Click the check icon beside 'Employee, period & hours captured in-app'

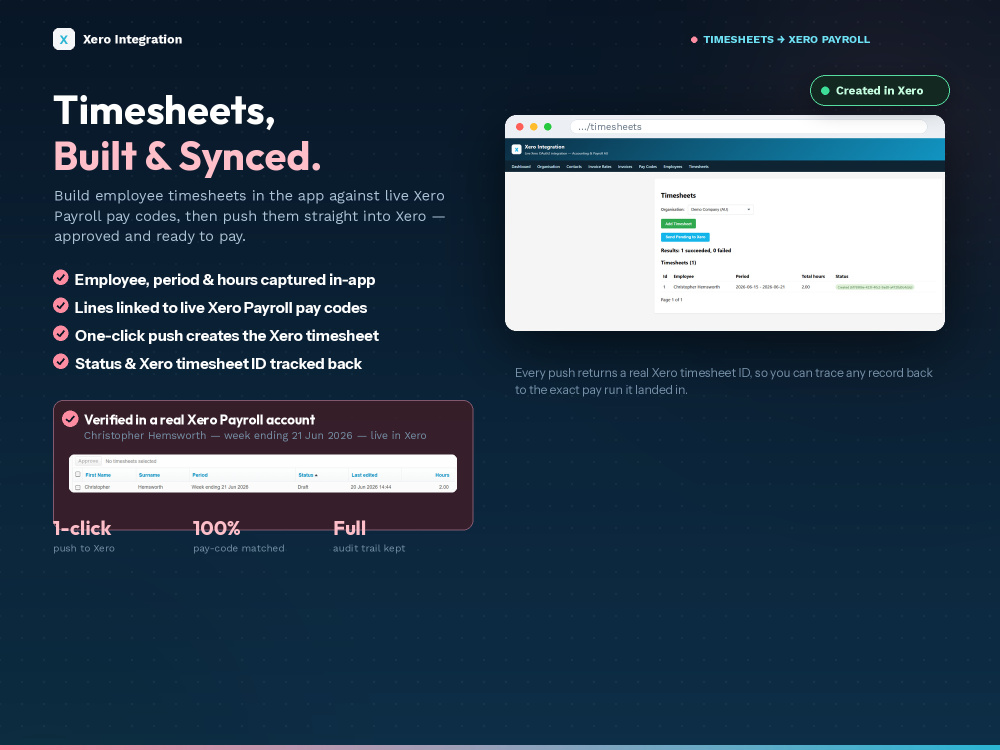pos(61,277)
